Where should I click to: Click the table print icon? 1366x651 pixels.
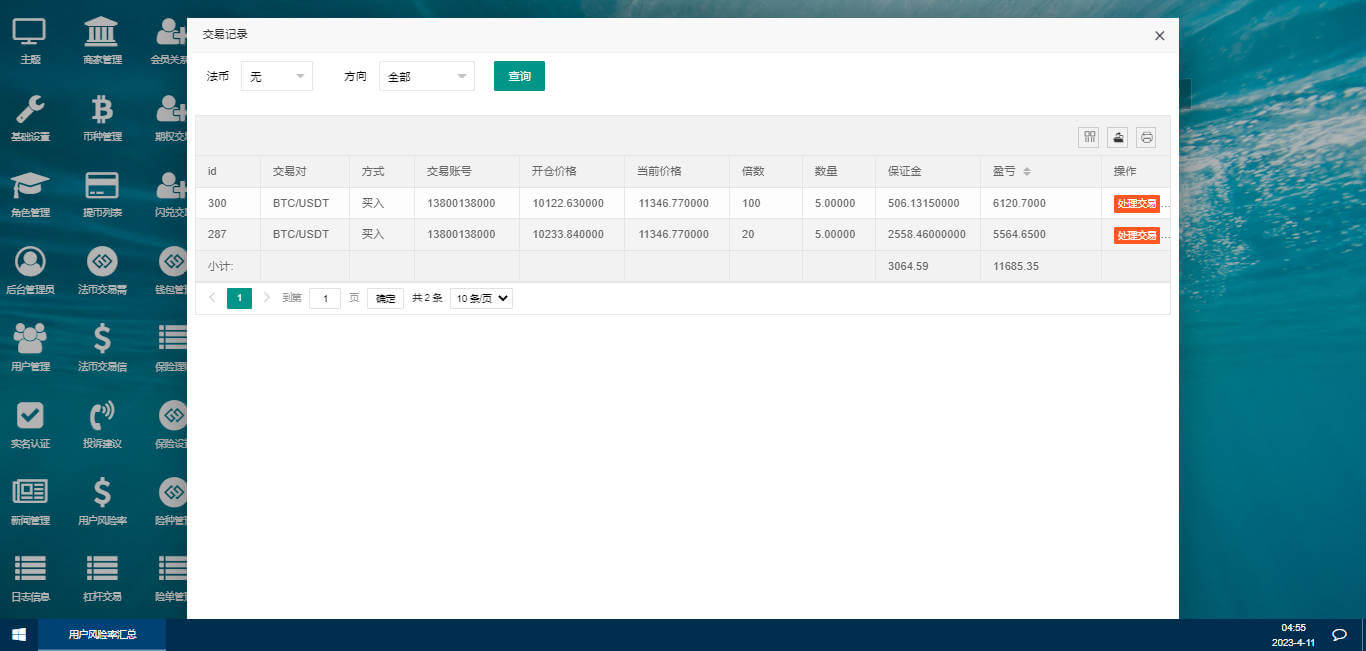(x=1146, y=137)
